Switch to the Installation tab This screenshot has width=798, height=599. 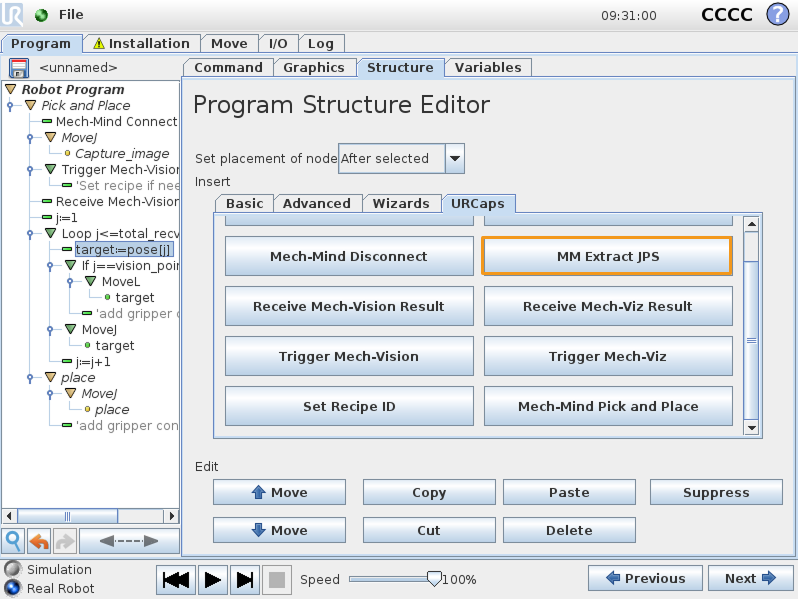point(142,44)
